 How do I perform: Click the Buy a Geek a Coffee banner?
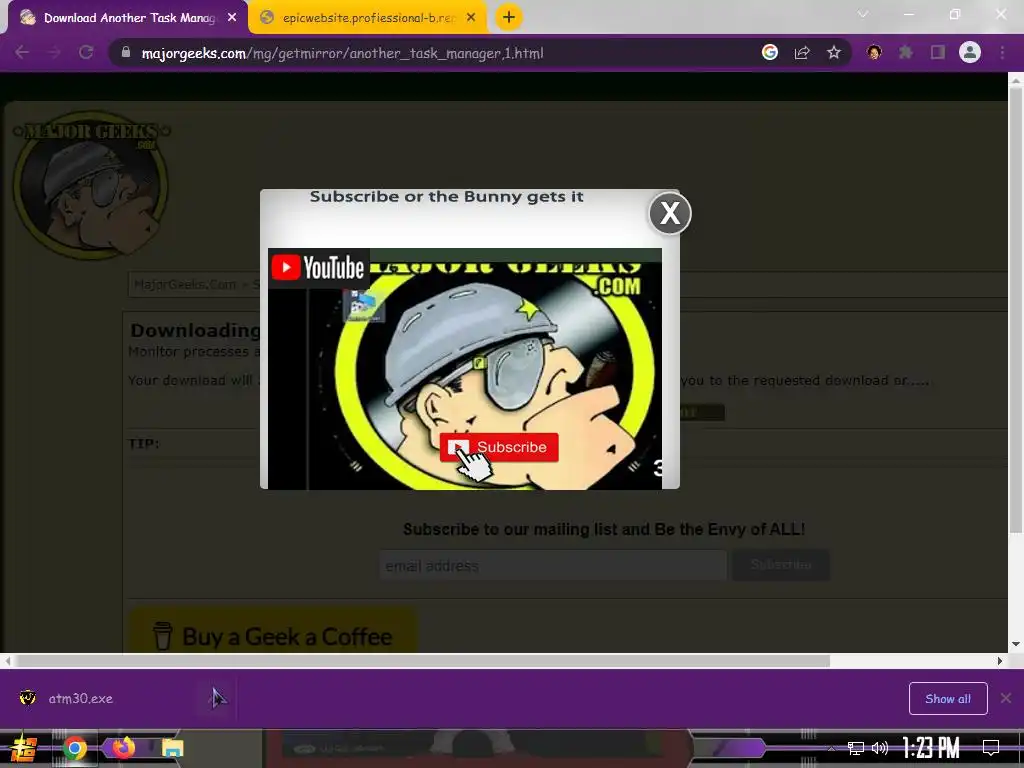coord(273,630)
